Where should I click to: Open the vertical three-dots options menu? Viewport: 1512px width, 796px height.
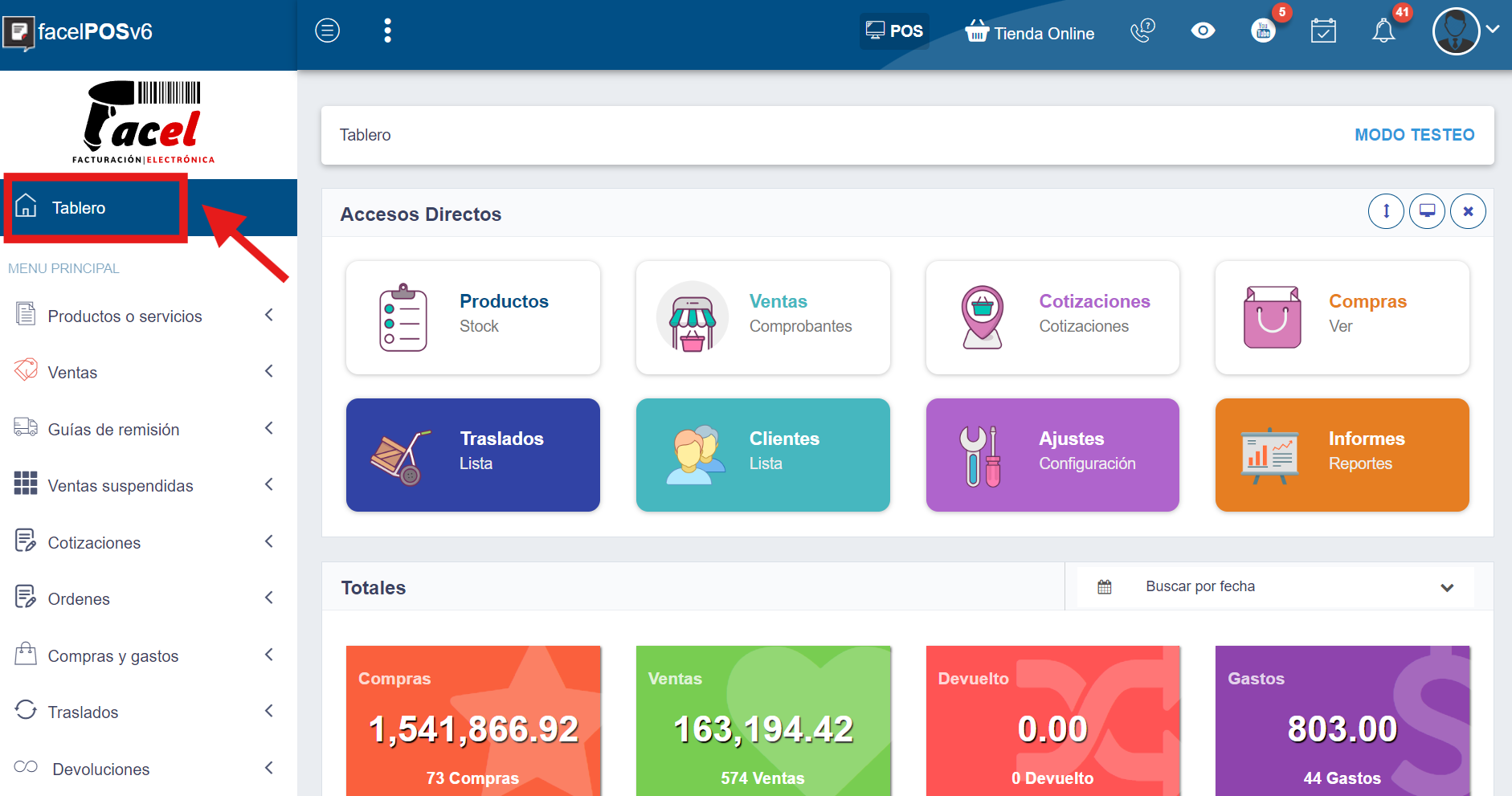(x=388, y=31)
